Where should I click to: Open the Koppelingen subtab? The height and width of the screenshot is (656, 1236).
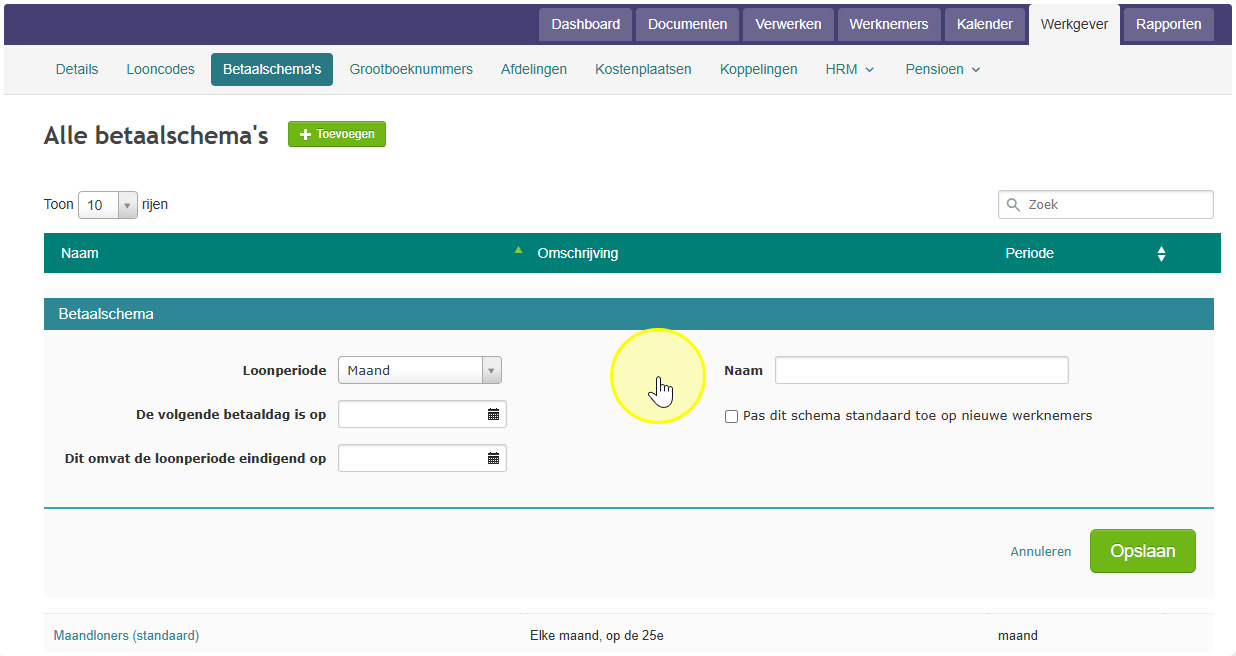759,69
